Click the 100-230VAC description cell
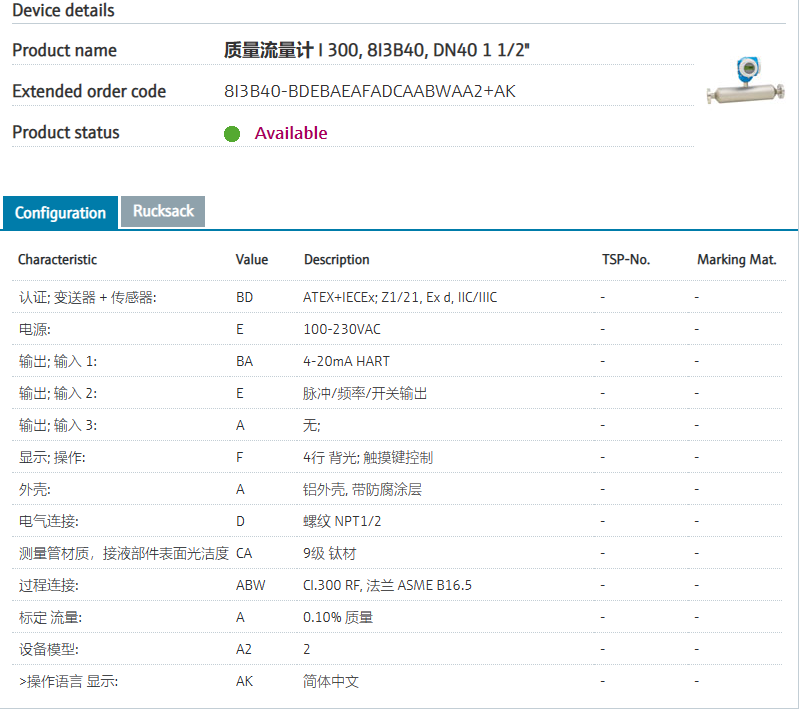Viewport: 801px width, 709px height. pos(341,329)
